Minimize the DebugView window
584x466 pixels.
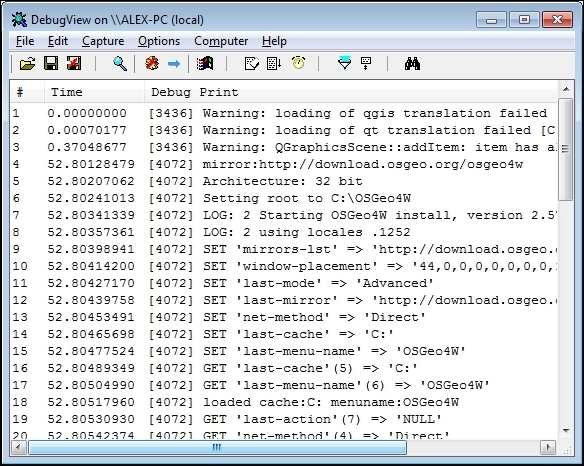pos(491,20)
